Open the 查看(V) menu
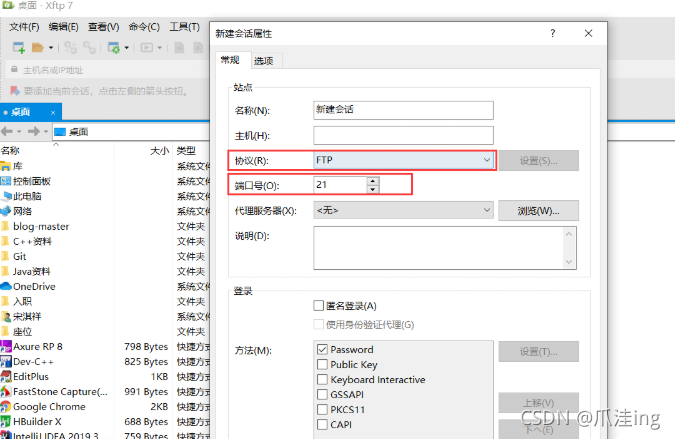The height and width of the screenshot is (439, 675). [x=104, y=27]
